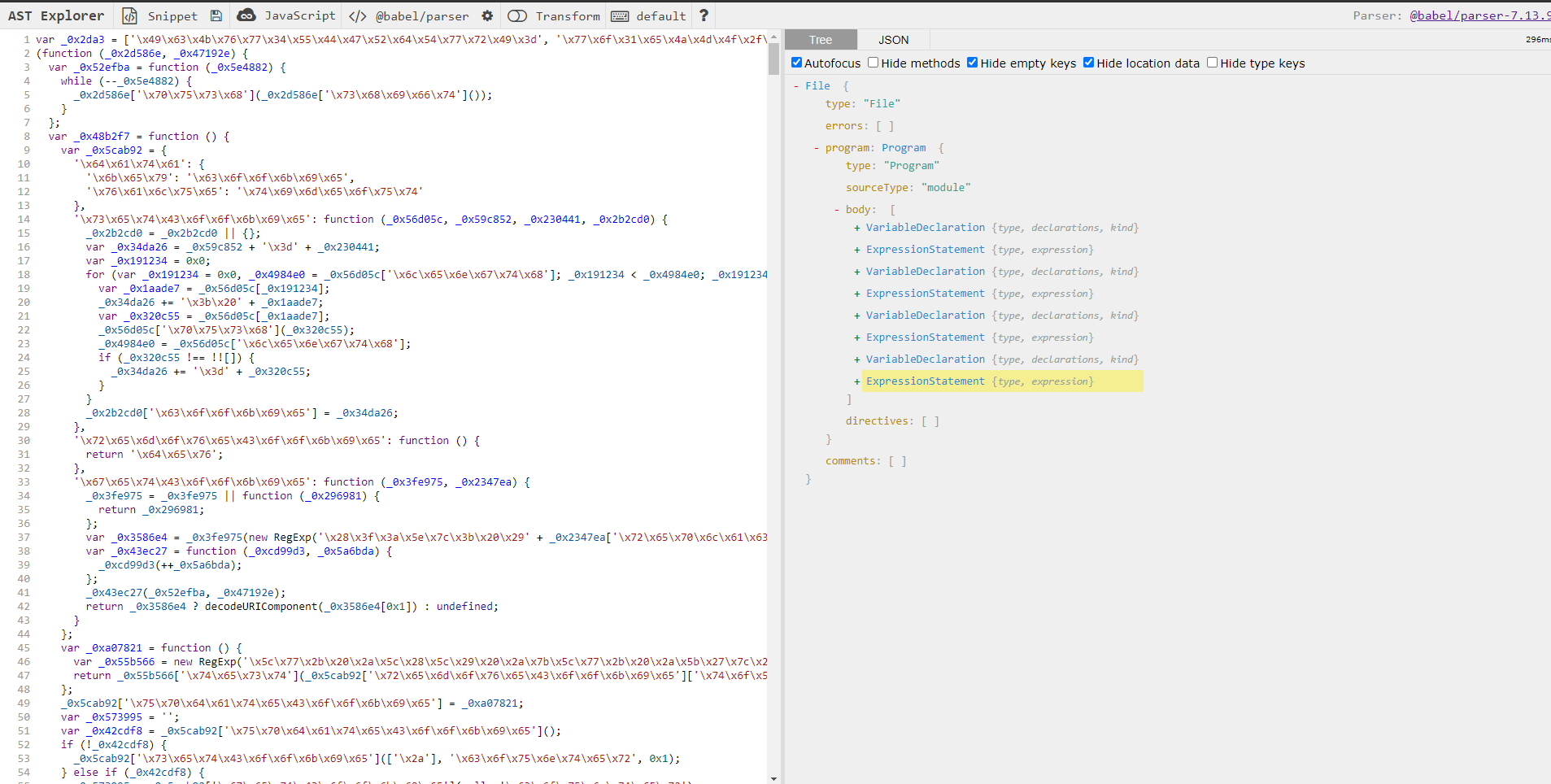Click the editor scrollbar up arrow

click(x=773, y=36)
